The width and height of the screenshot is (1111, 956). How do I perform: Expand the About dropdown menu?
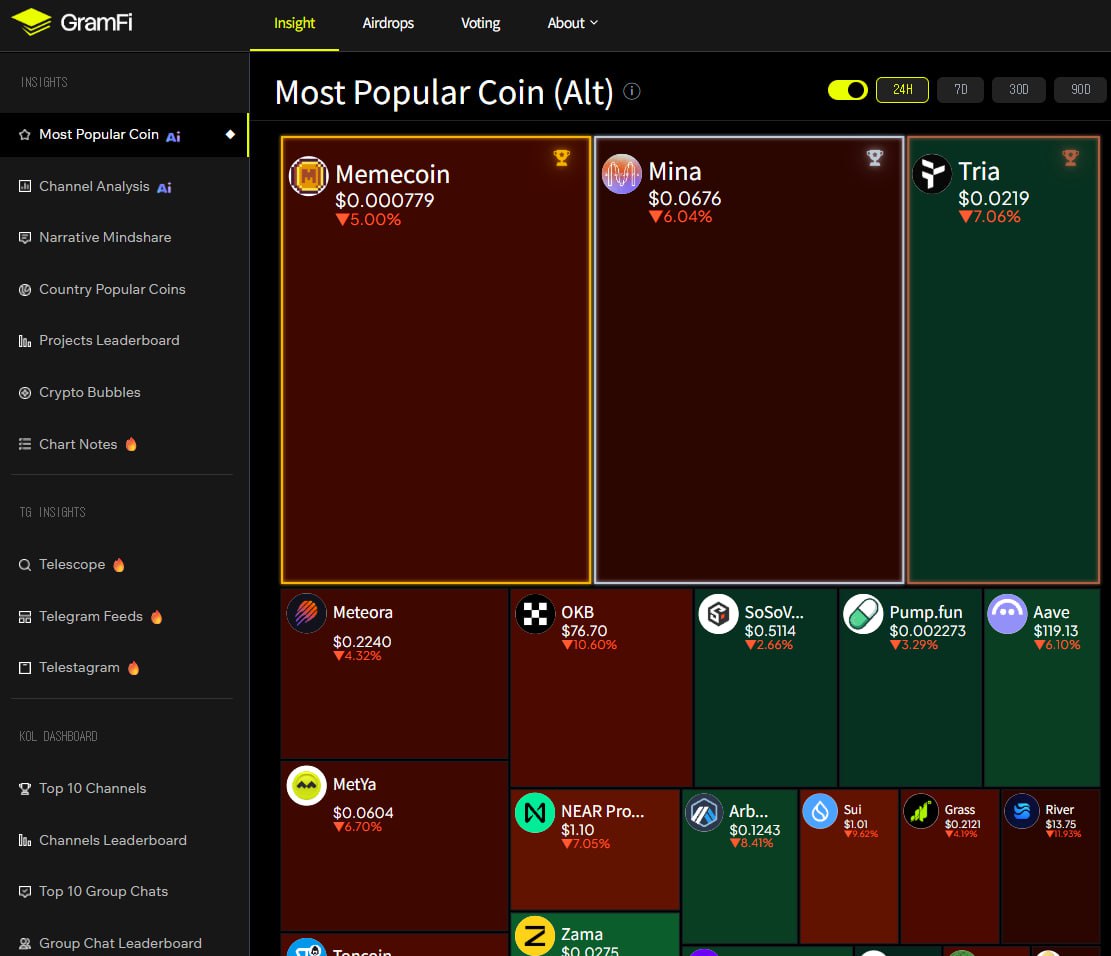pos(572,23)
